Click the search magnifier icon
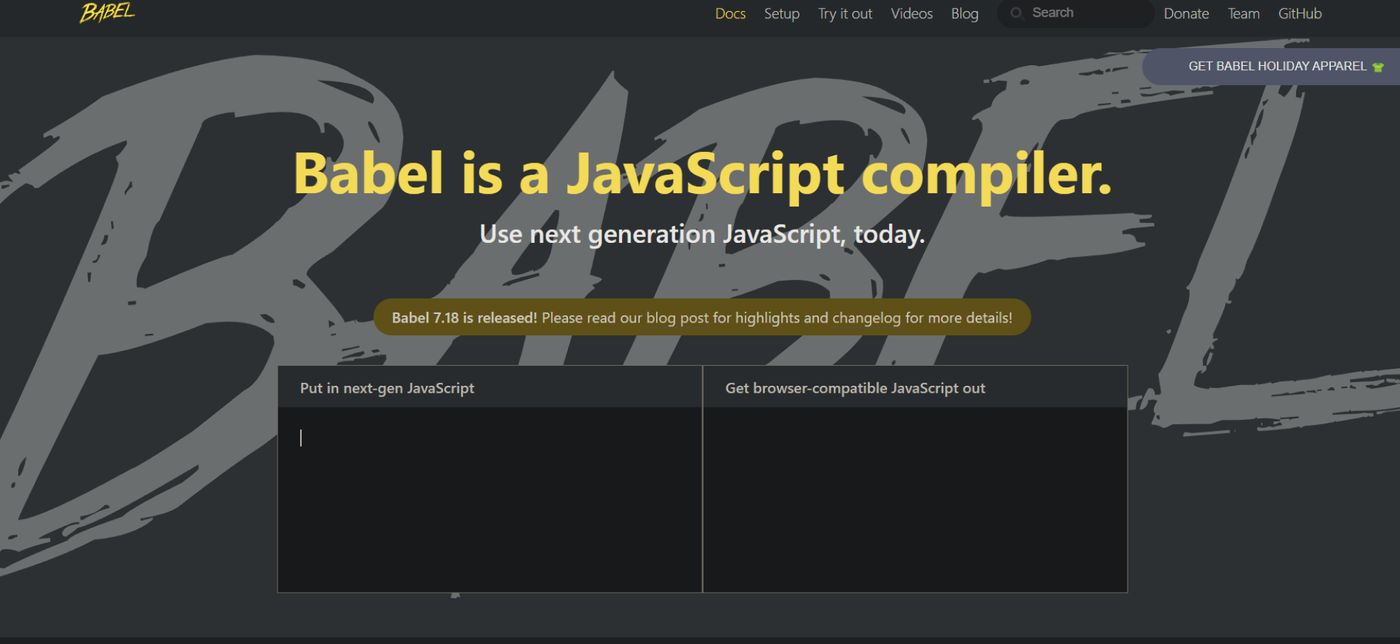Screen dimensions: 1400x644 click(1017, 13)
